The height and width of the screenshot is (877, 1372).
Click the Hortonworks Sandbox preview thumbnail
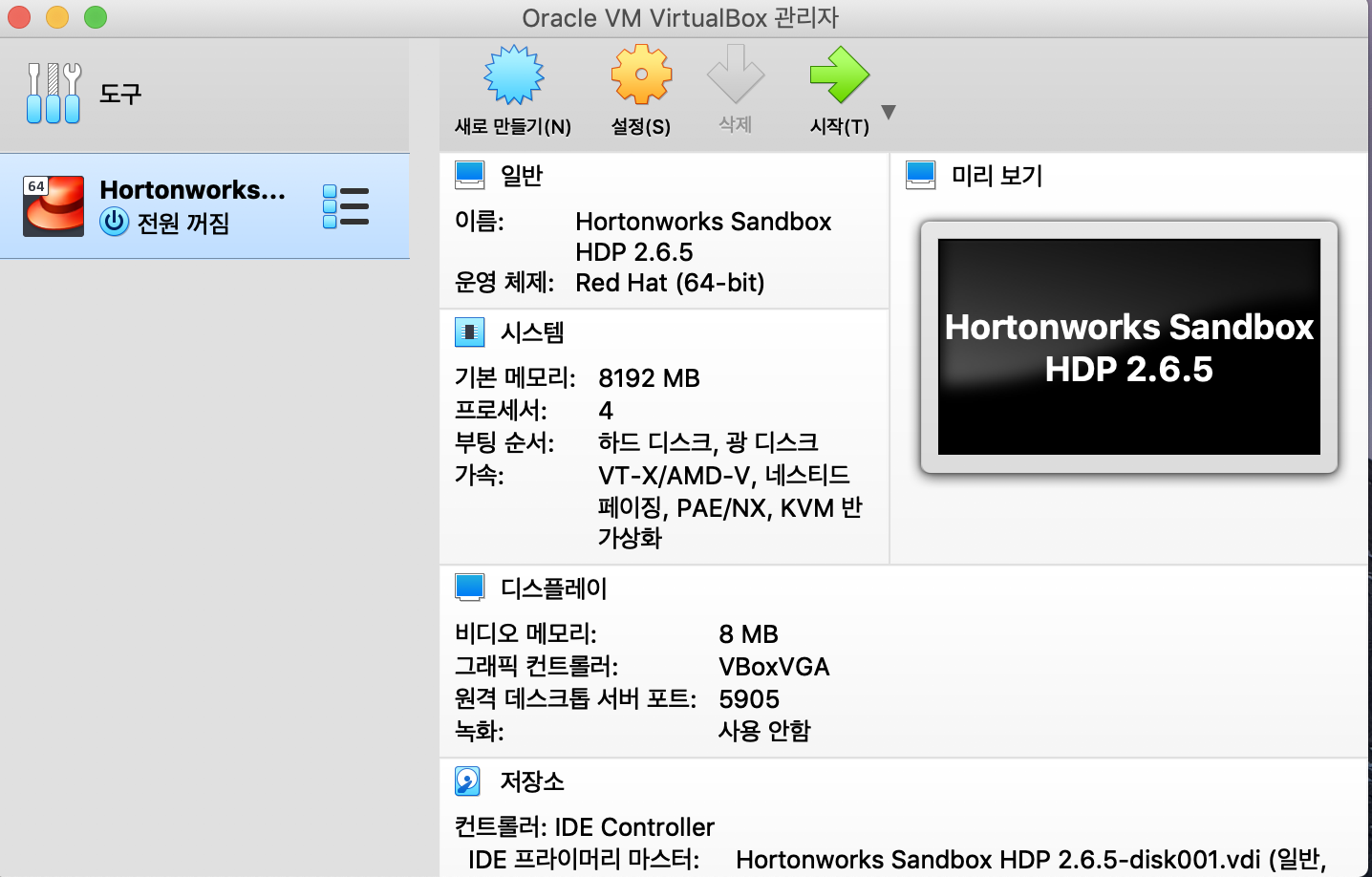pos(1129,347)
